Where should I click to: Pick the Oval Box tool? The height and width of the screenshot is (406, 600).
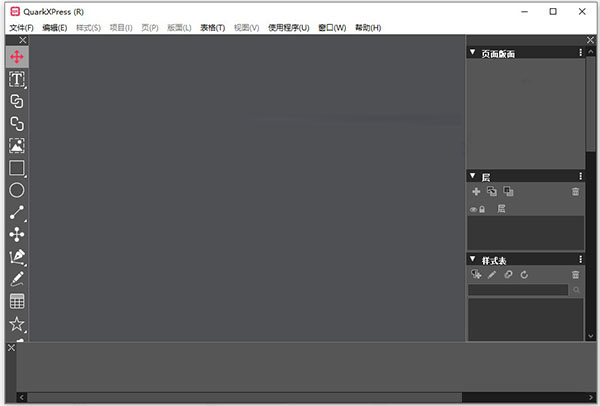tap(17, 190)
